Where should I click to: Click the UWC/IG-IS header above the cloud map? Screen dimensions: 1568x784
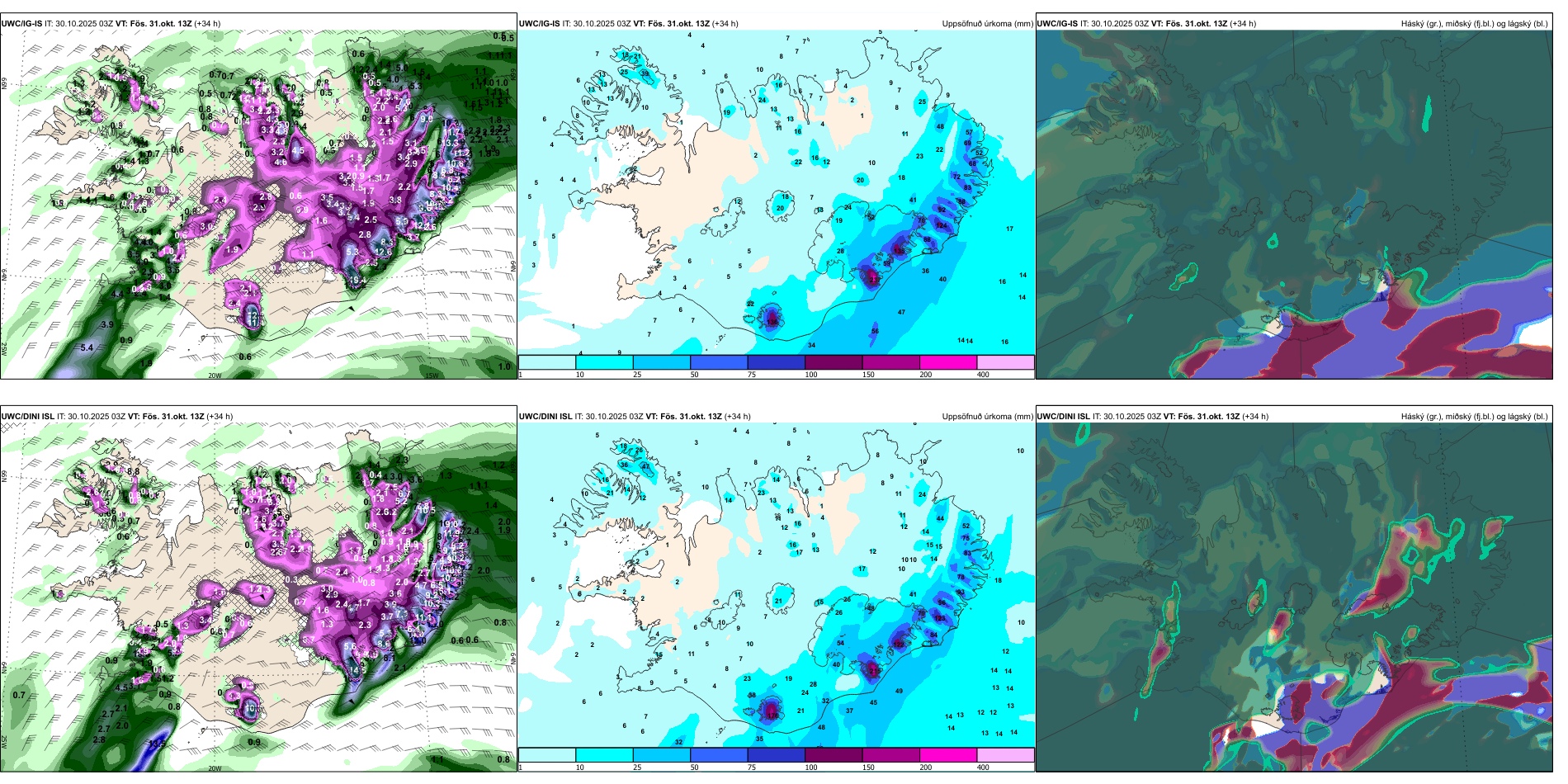click(x=1146, y=24)
